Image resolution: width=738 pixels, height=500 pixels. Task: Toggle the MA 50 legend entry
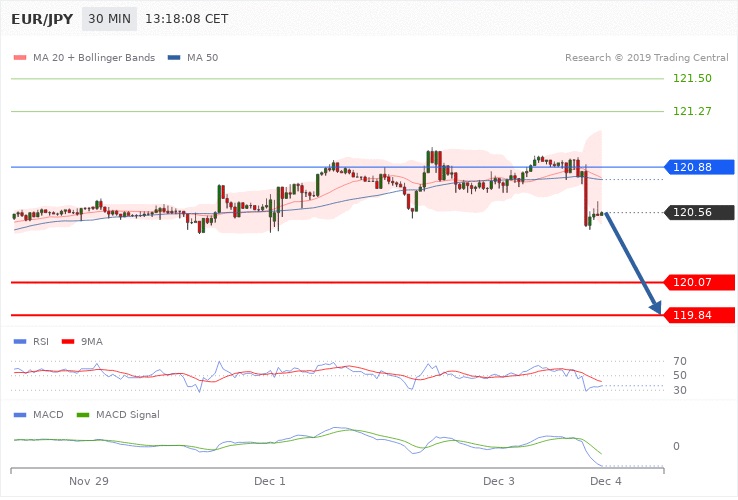194,58
